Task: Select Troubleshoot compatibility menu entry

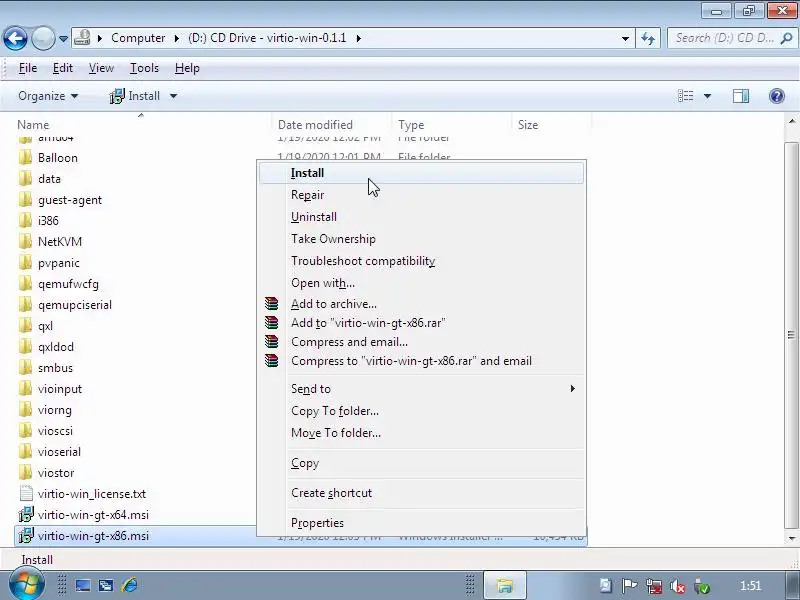Action: (421, 261)
